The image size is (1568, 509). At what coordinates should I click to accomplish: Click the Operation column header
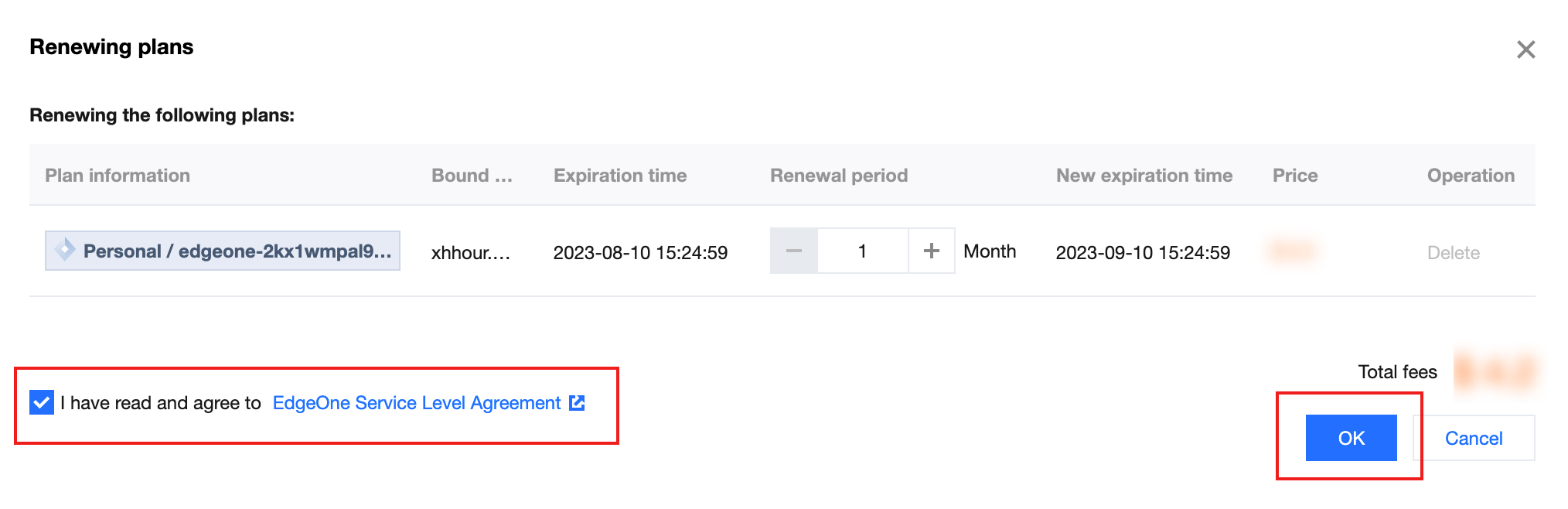(1471, 176)
